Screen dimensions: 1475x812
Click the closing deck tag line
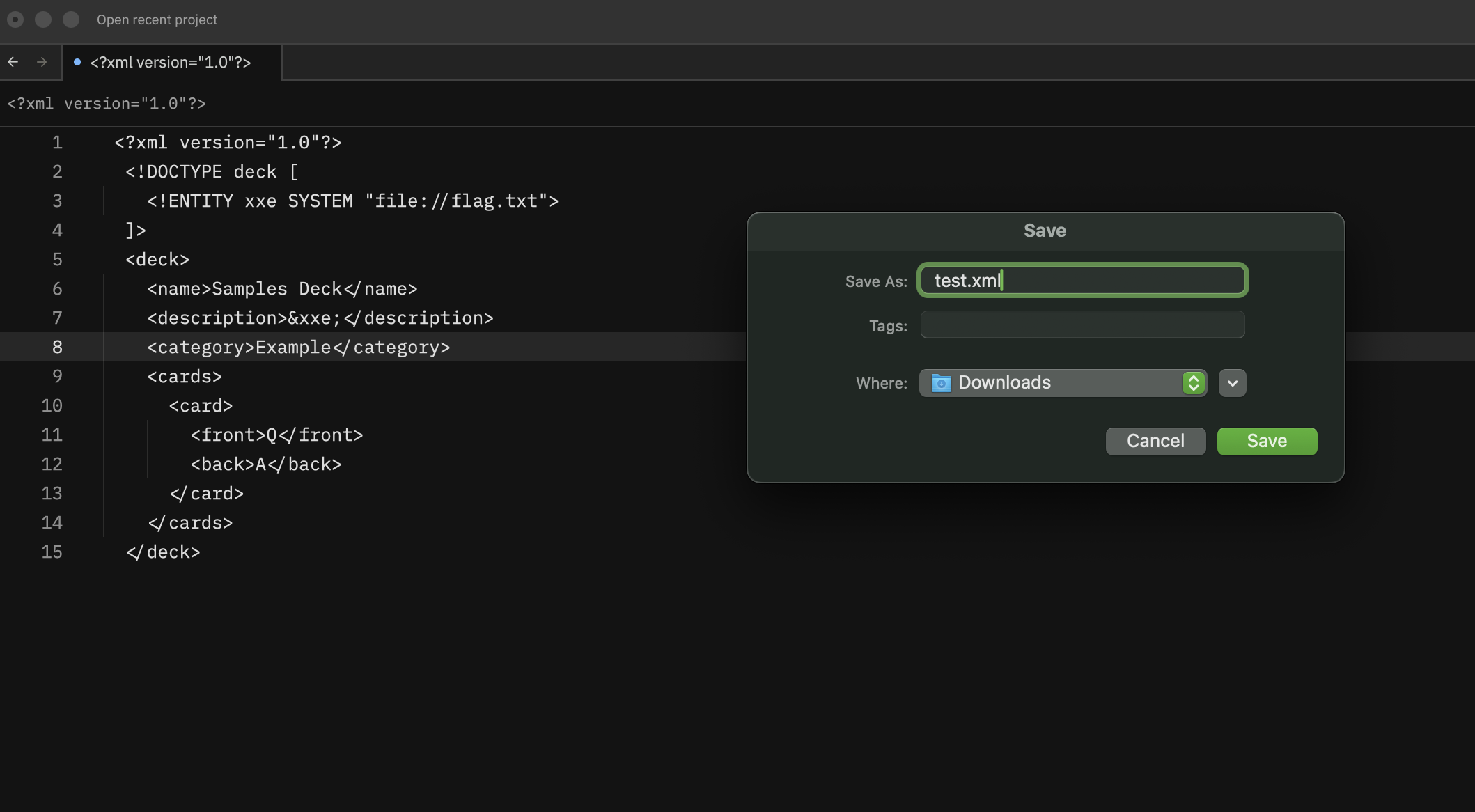[163, 552]
